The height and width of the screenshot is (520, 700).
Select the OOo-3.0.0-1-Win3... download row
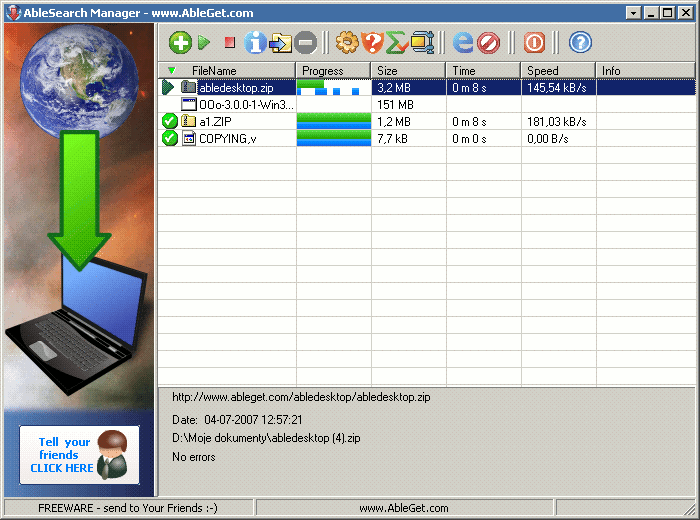click(x=427, y=104)
